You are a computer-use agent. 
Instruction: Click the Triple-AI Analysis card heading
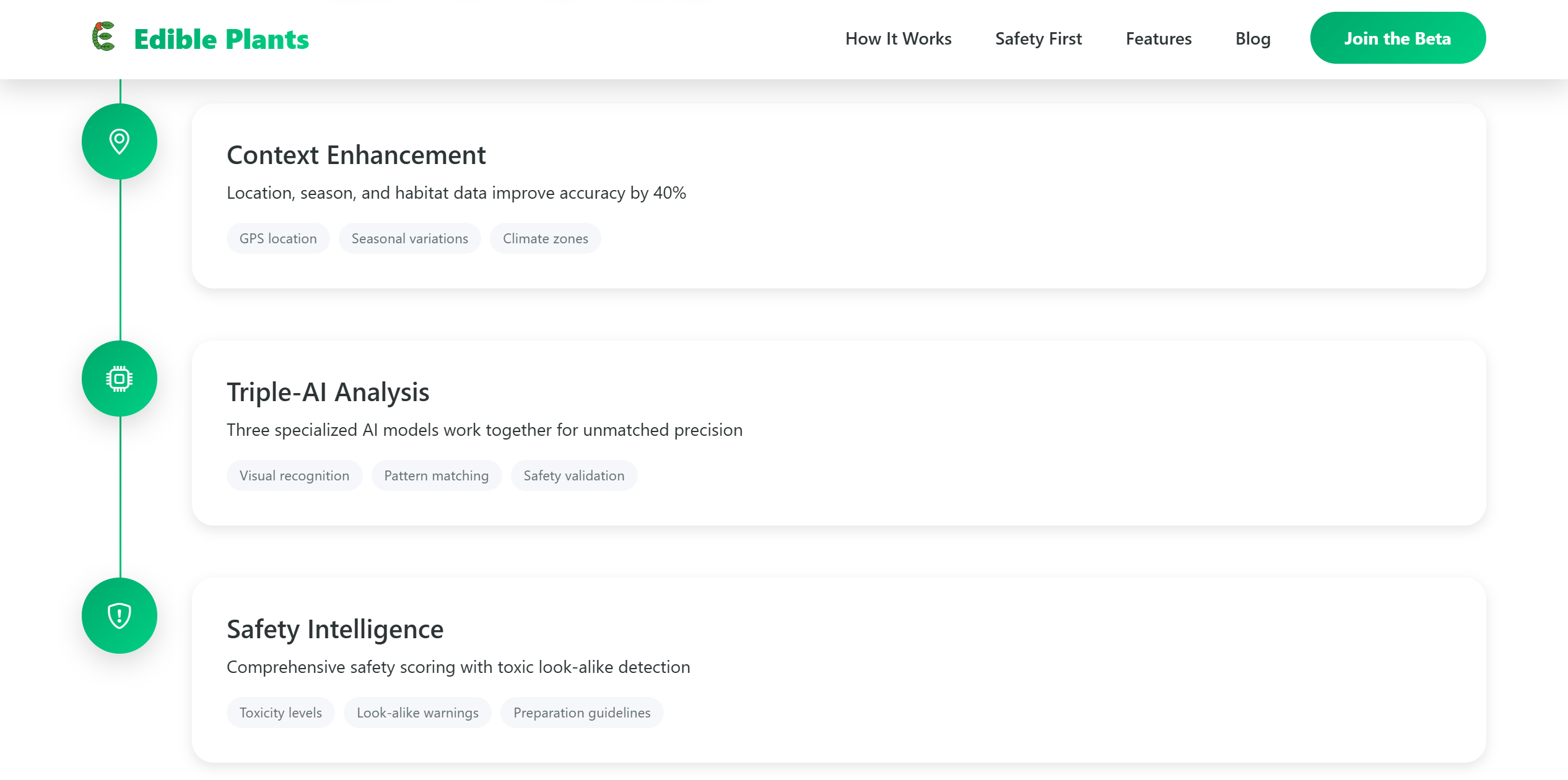click(x=328, y=392)
